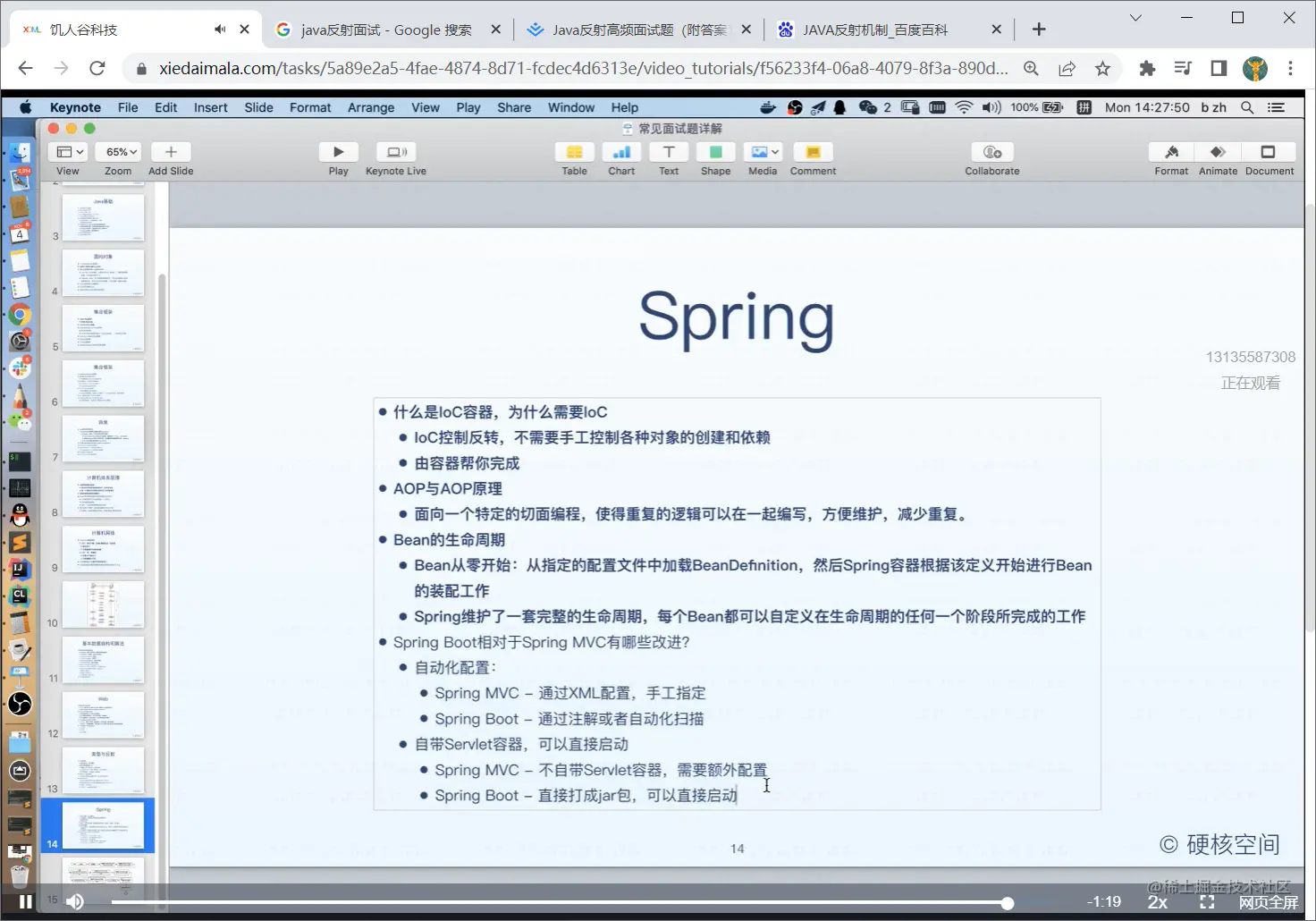Click the browser address bar URL
The width and height of the screenshot is (1316, 921).
coord(583,69)
